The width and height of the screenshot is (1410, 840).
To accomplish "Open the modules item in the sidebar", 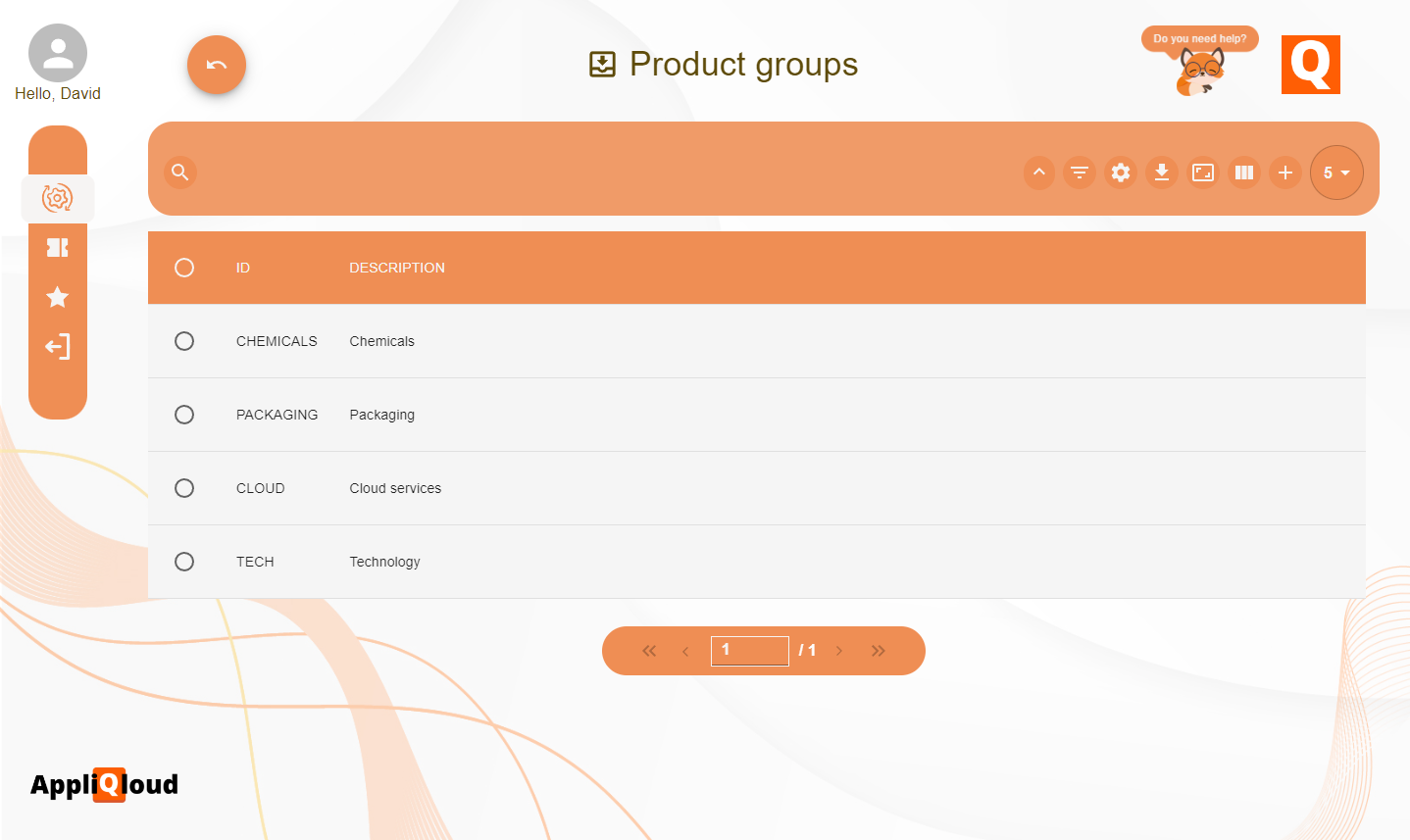I will pos(58,247).
